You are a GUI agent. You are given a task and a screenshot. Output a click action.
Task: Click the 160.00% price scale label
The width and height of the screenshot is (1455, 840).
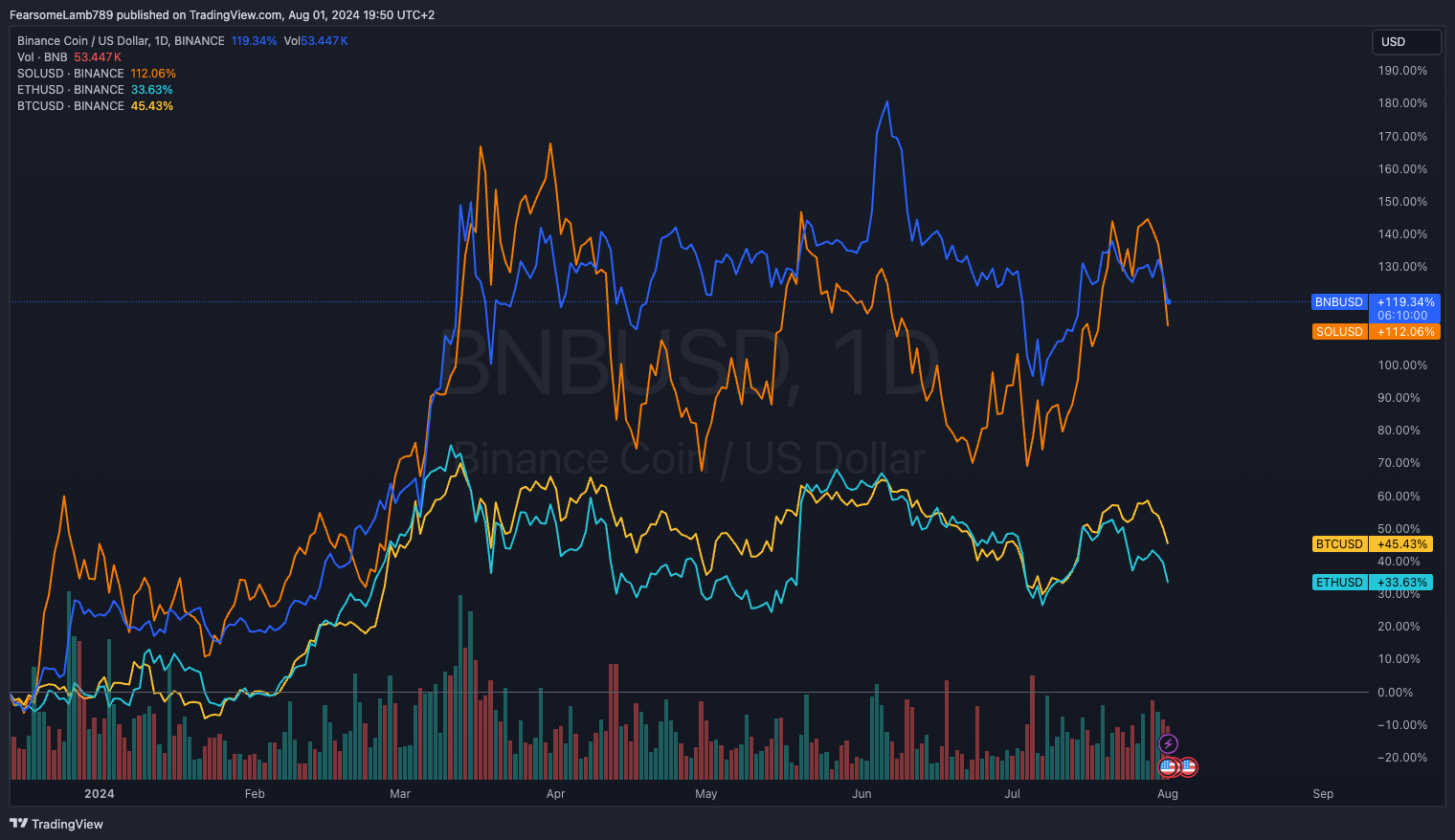click(x=1402, y=169)
